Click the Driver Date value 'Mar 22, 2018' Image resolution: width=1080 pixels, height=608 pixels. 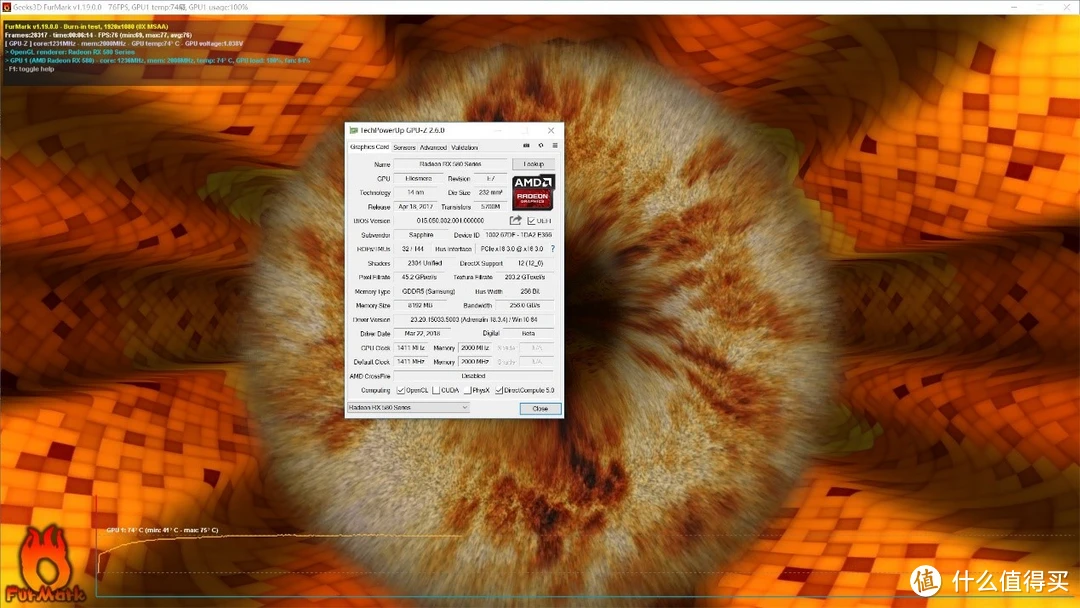point(422,333)
